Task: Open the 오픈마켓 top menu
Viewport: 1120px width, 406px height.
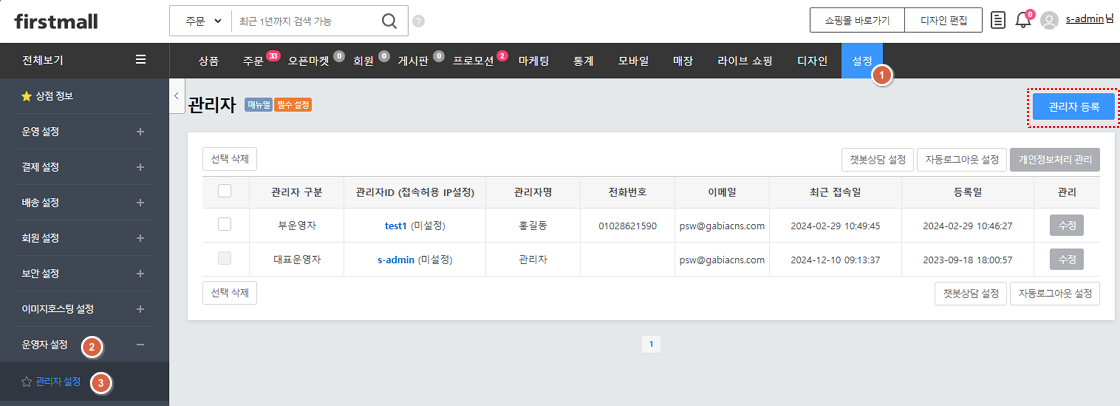Action: click(x=309, y=61)
